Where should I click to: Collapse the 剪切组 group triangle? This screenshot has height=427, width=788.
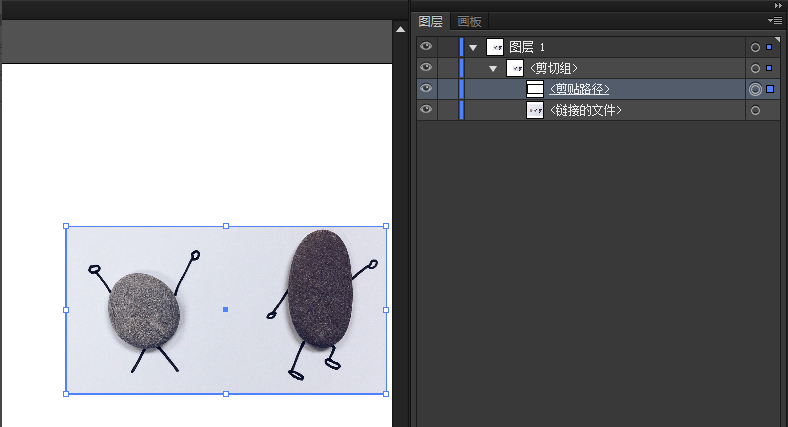(493, 68)
